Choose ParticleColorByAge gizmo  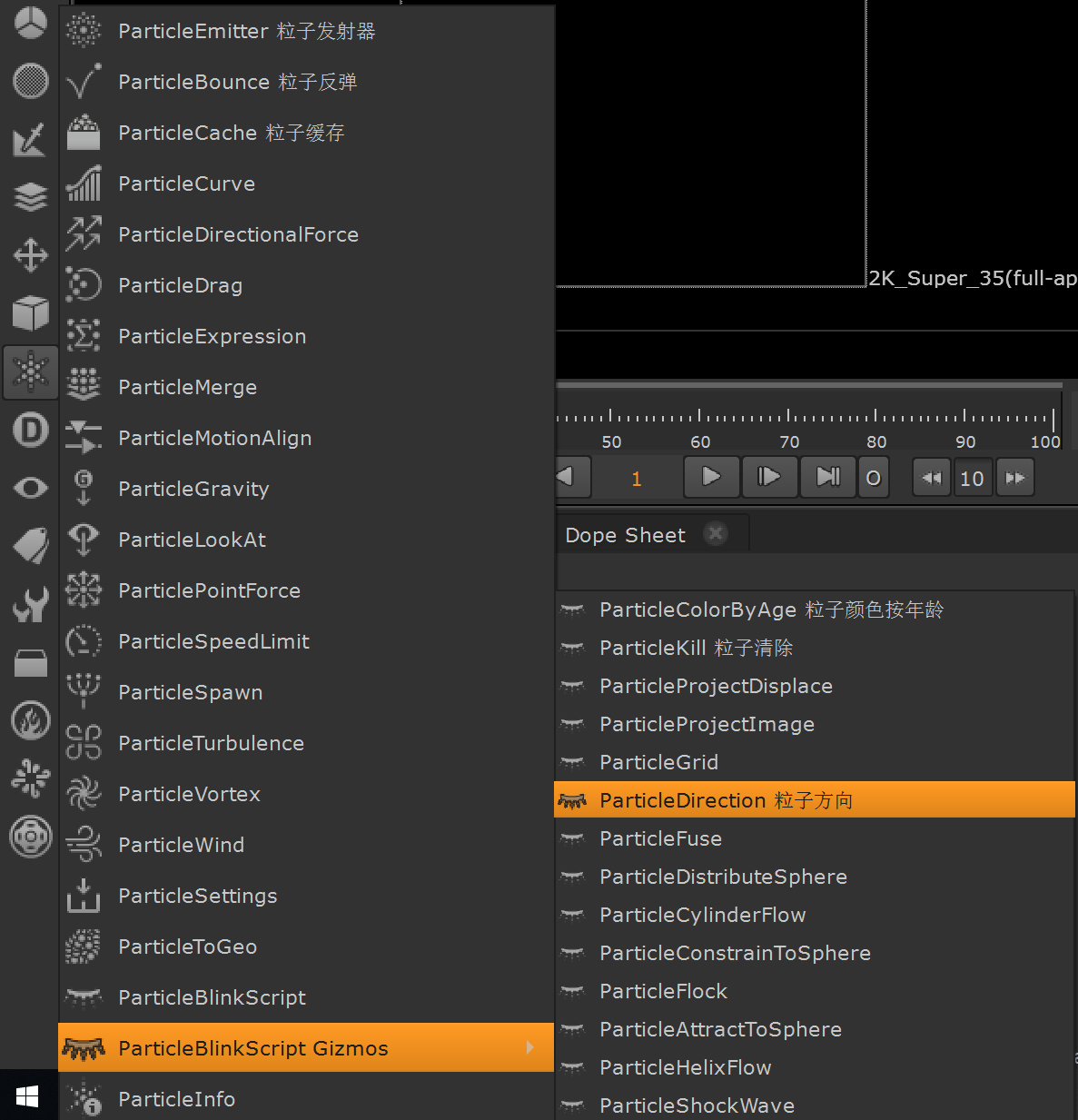tap(815, 610)
